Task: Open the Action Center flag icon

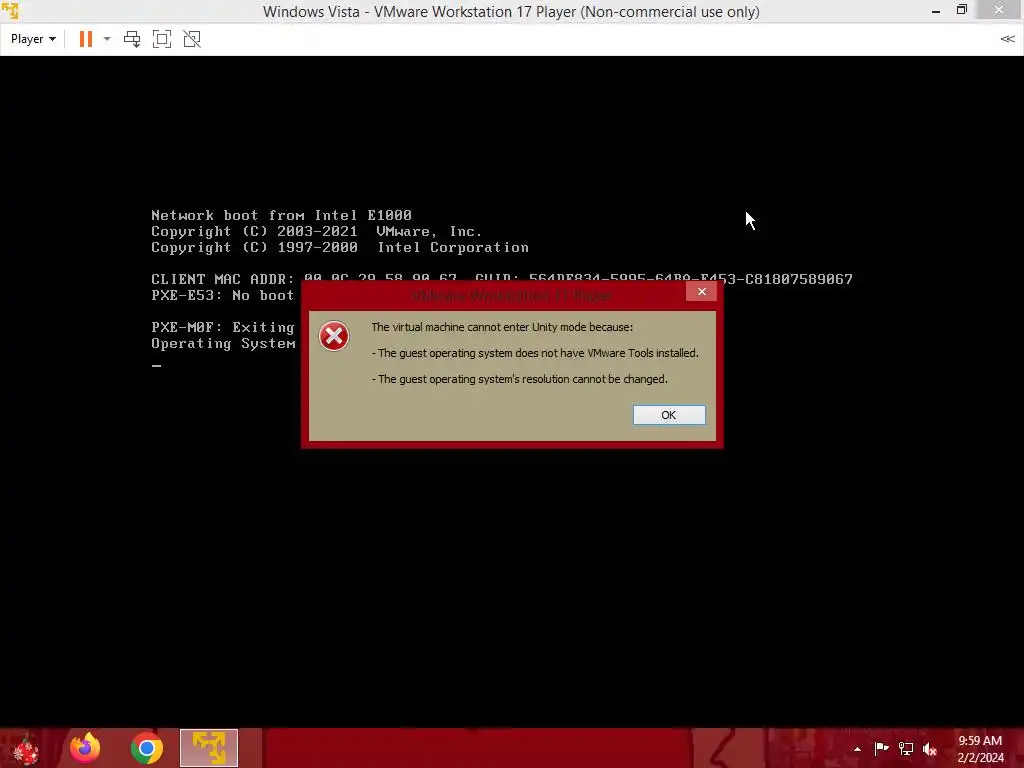Action: 881,748
